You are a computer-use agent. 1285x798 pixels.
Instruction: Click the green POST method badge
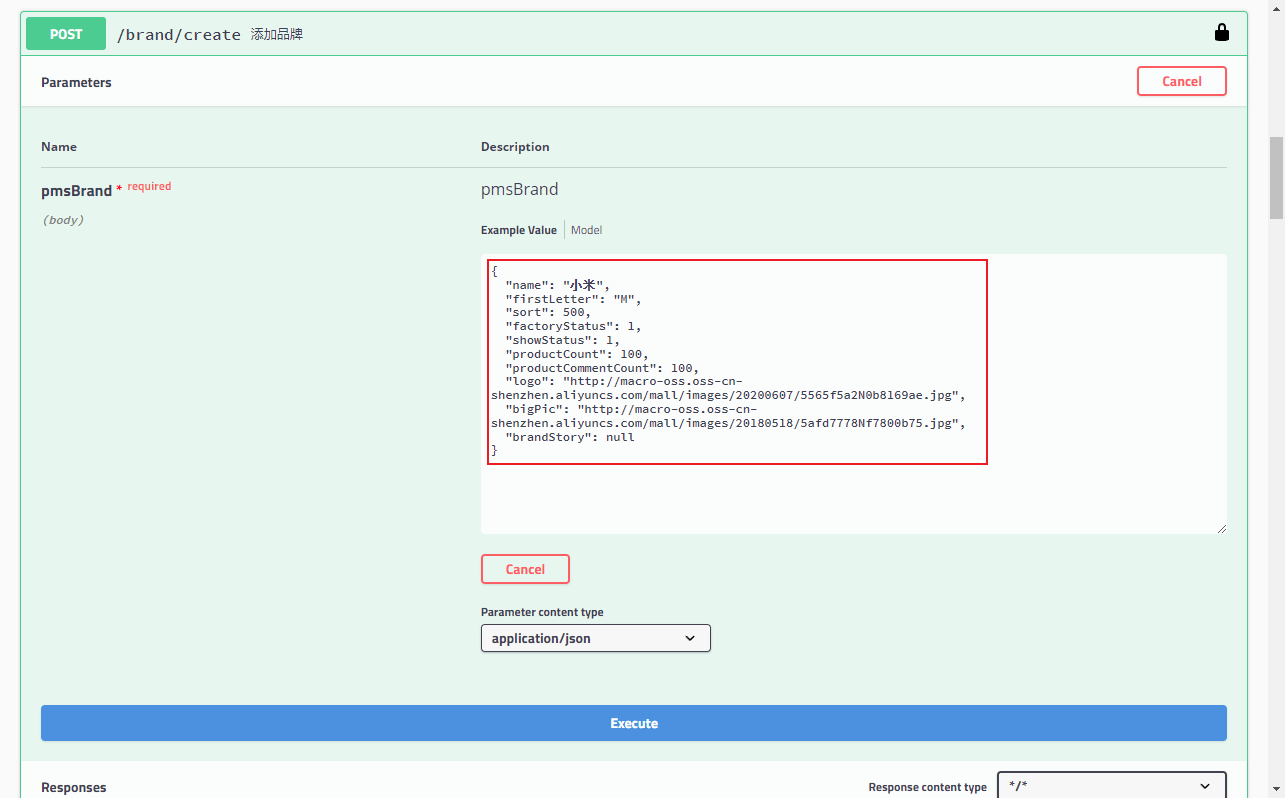66,34
